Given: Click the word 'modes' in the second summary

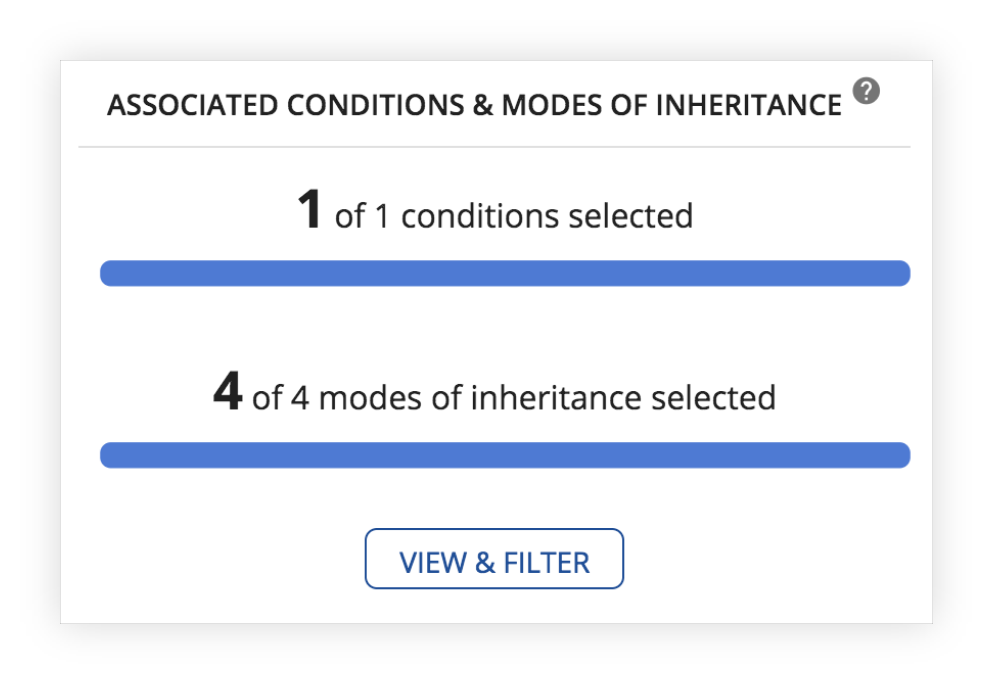Looking at the screenshot, I should pyautogui.click(x=370, y=398).
